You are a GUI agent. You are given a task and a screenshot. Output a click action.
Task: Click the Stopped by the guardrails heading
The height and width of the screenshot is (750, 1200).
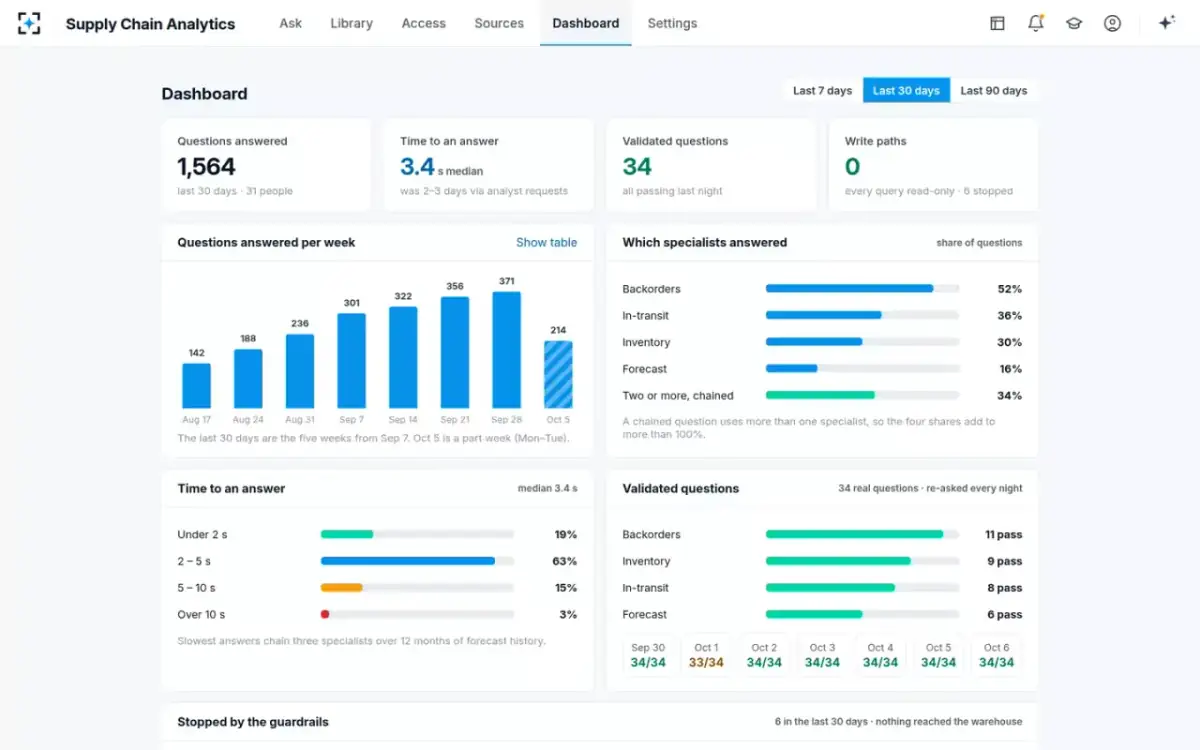pyautogui.click(x=253, y=722)
